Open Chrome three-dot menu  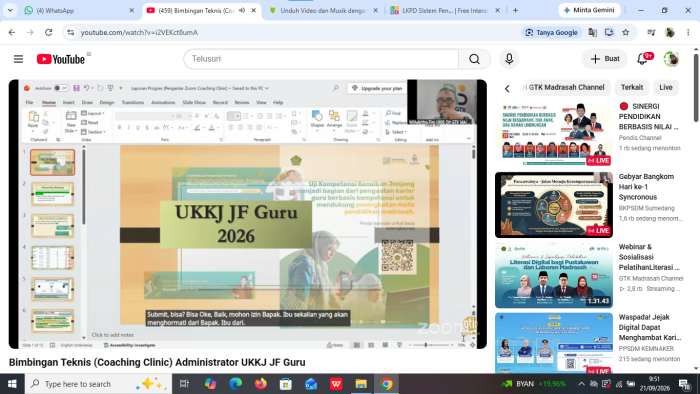coord(688,32)
